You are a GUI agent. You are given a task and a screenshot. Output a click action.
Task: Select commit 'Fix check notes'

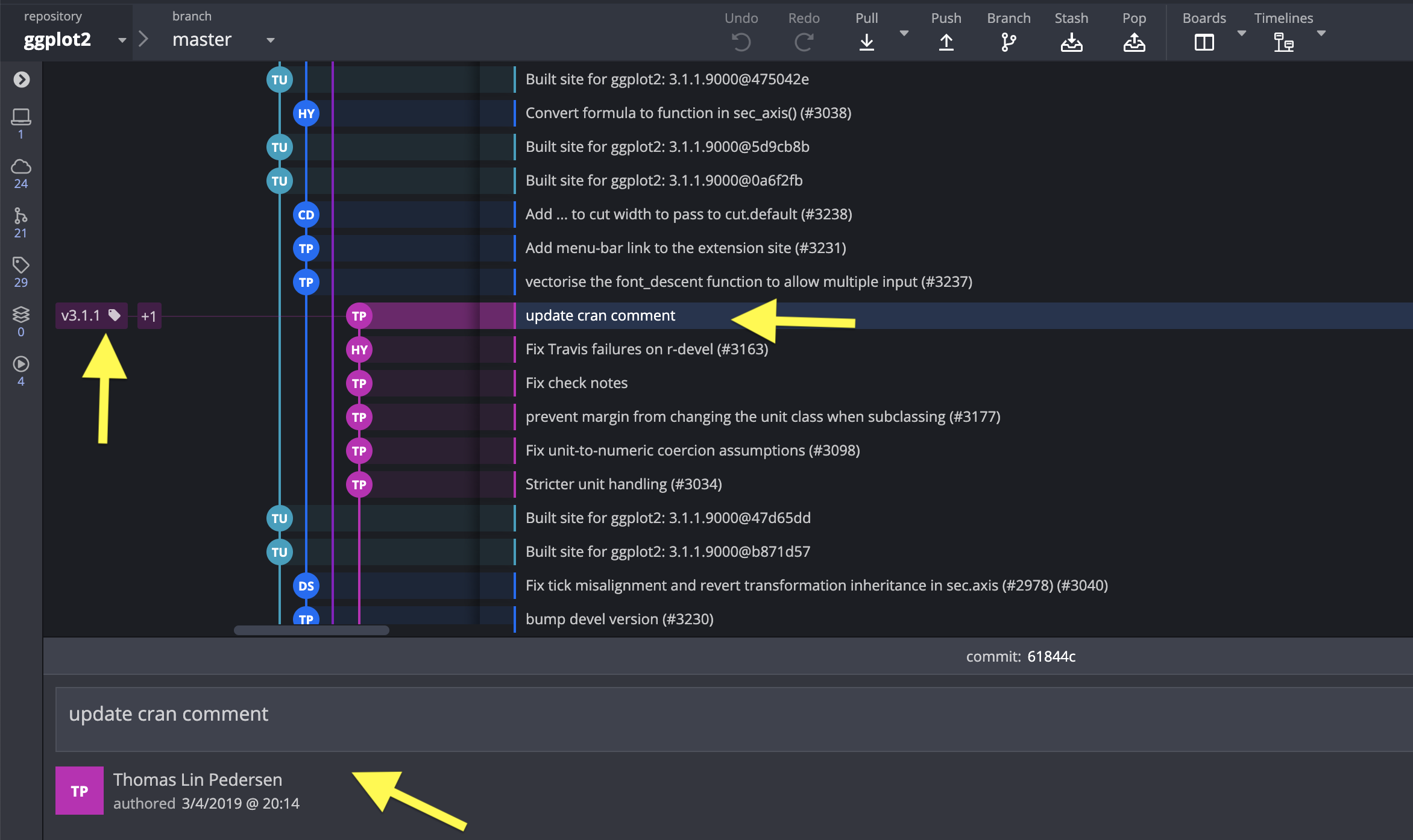[x=576, y=383]
